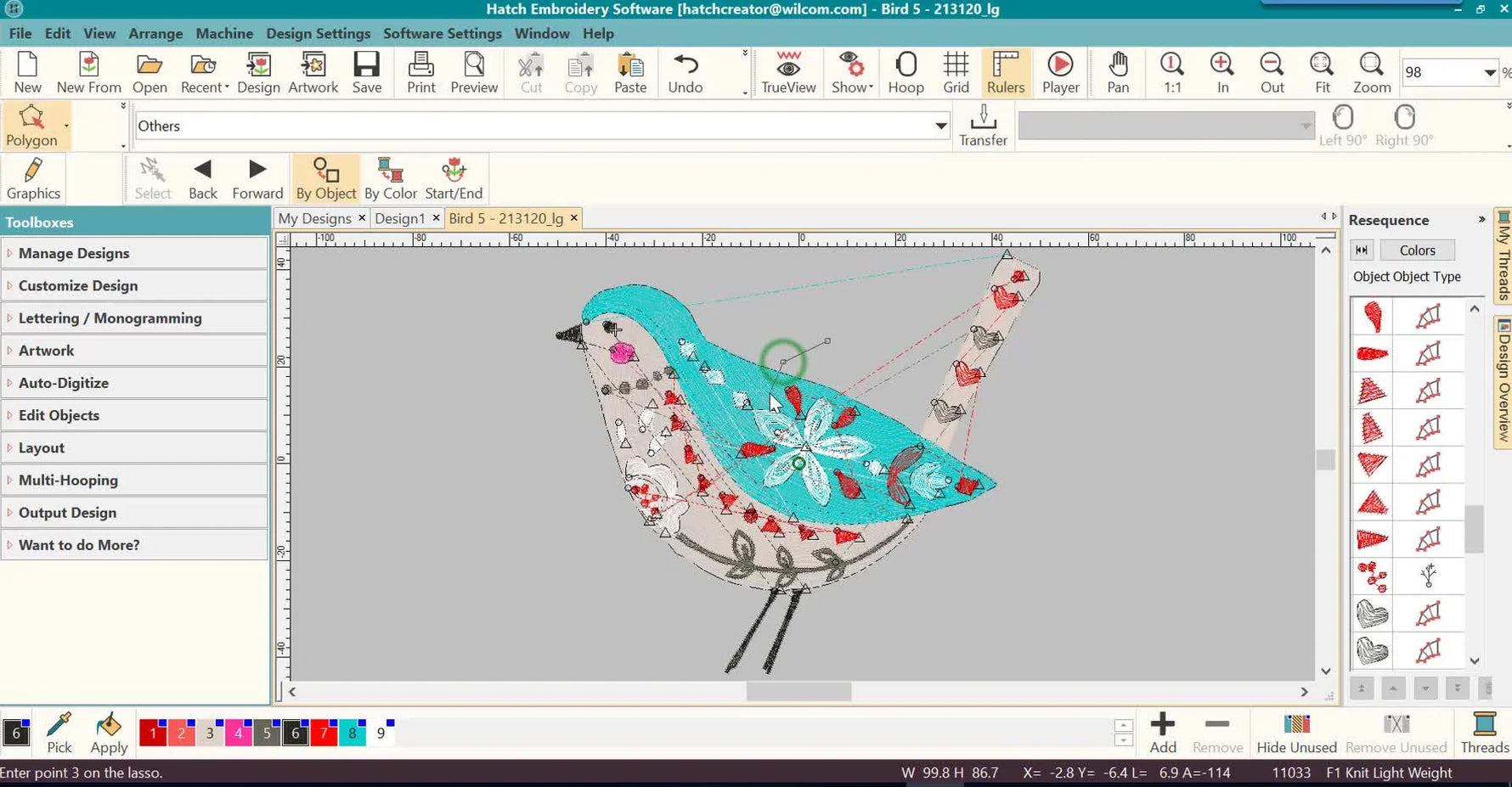Select pink color swatch 4

click(x=239, y=733)
